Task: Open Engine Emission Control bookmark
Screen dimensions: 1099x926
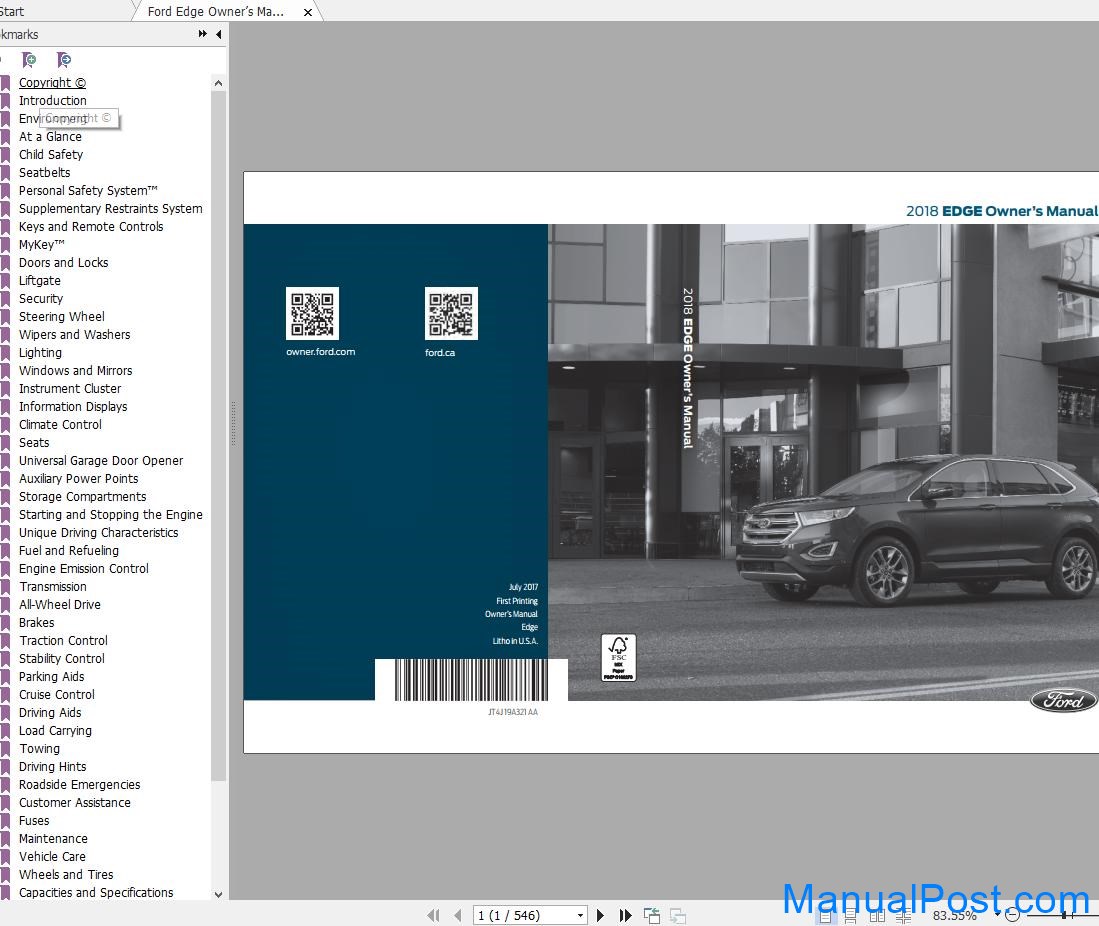Action: [x=84, y=568]
